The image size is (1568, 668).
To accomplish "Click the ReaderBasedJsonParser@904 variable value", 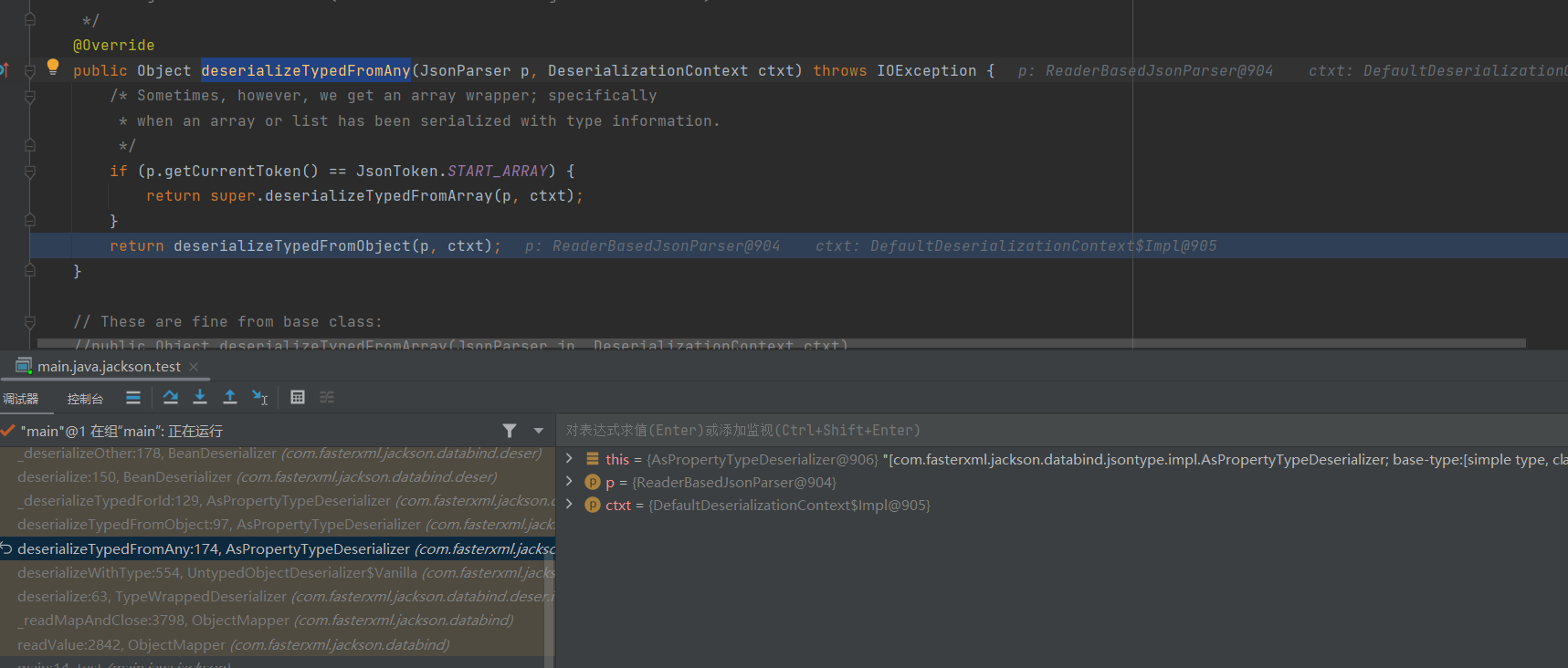I will coord(734,482).
